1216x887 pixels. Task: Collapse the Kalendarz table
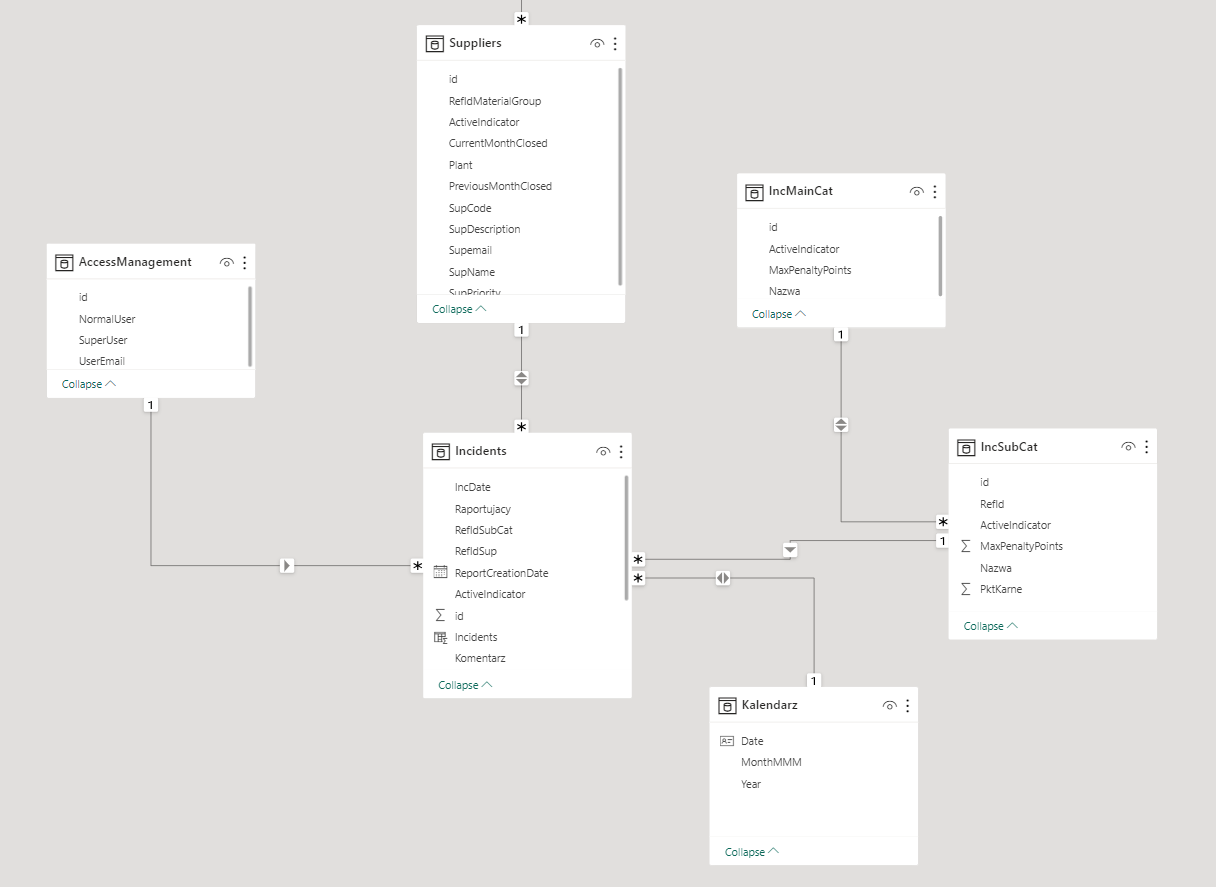point(752,852)
